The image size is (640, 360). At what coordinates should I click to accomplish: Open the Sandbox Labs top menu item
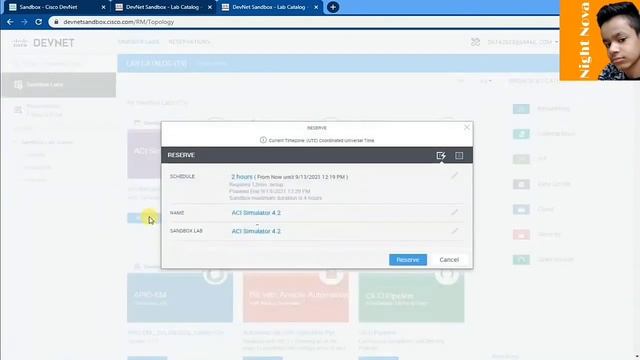coord(139,42)
